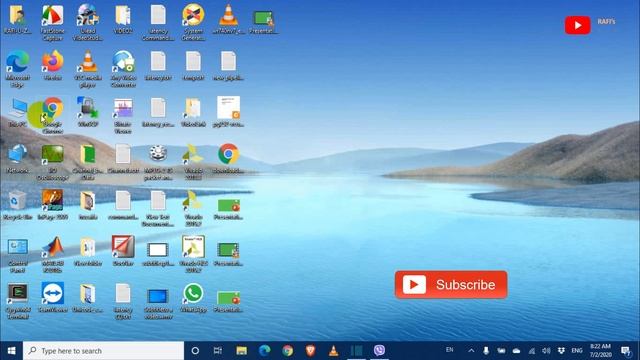Click the EN language bar indicator
This screenshot has height=360, width=640.
(449, 350)
